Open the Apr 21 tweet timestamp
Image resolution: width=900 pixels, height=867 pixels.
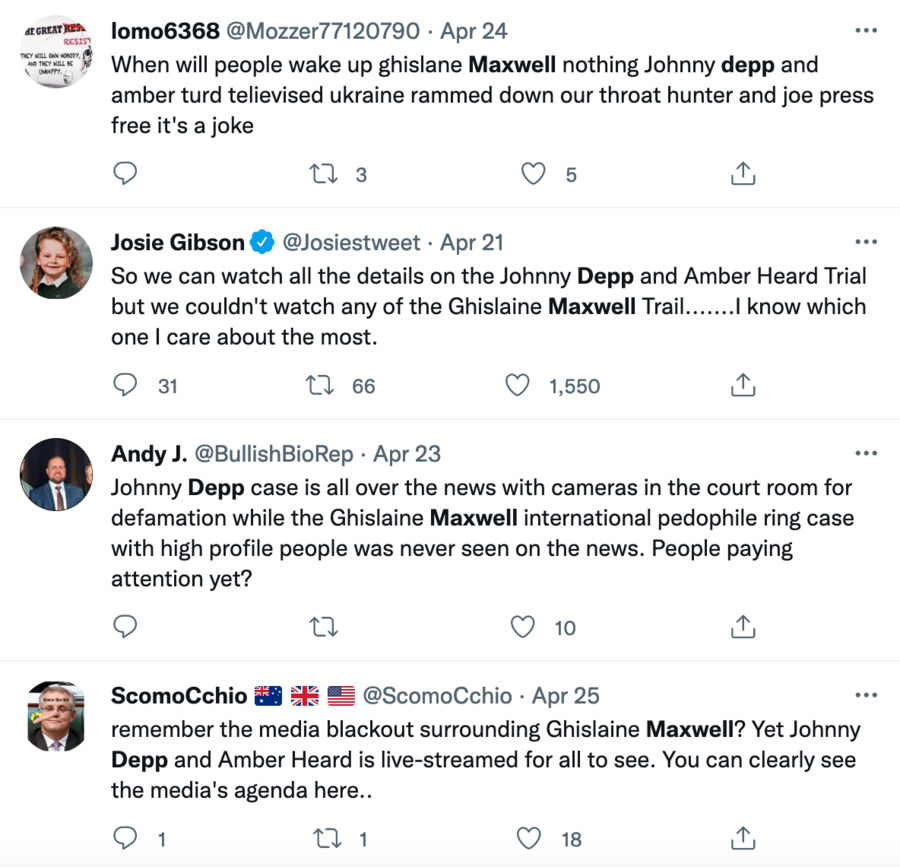pyautogui.click(x=472, y=243)
